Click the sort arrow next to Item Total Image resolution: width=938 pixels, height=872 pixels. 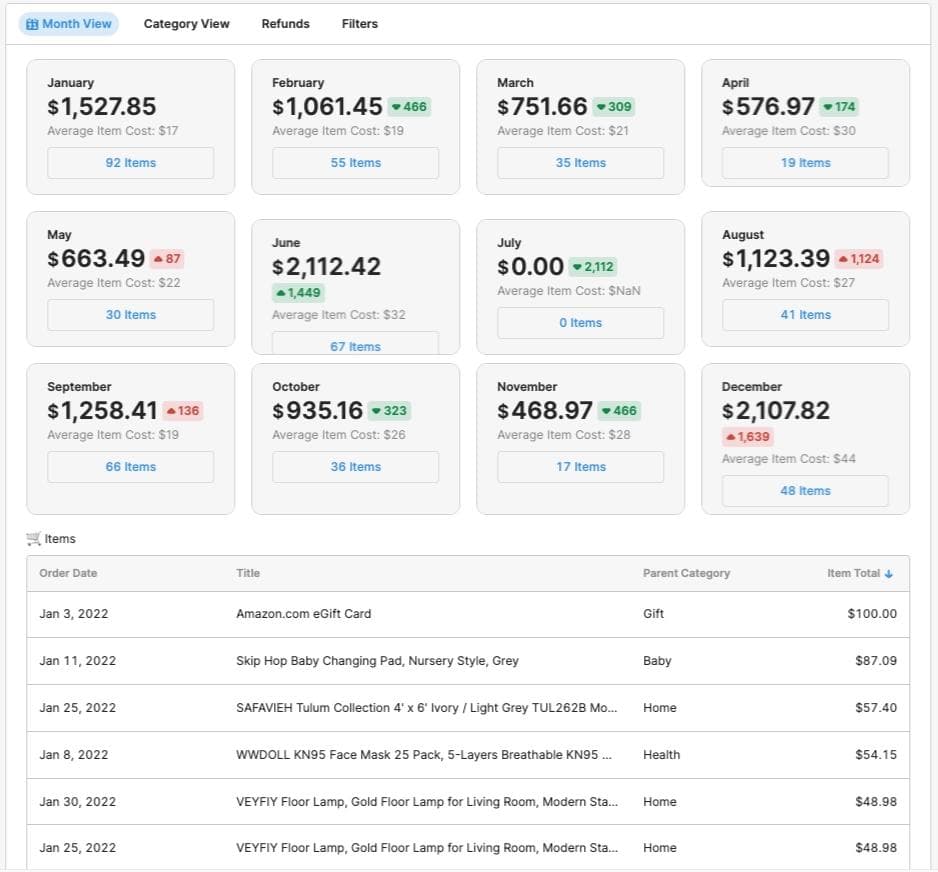tap(889, 574)
